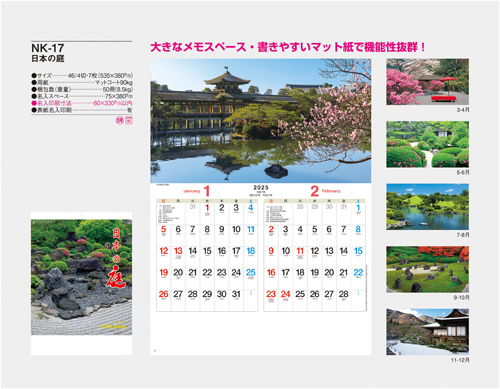The width and height of the screenshot is (500, 389).
Task: Click the black bullet beside サイズ
Action: (x=34, y=76)
